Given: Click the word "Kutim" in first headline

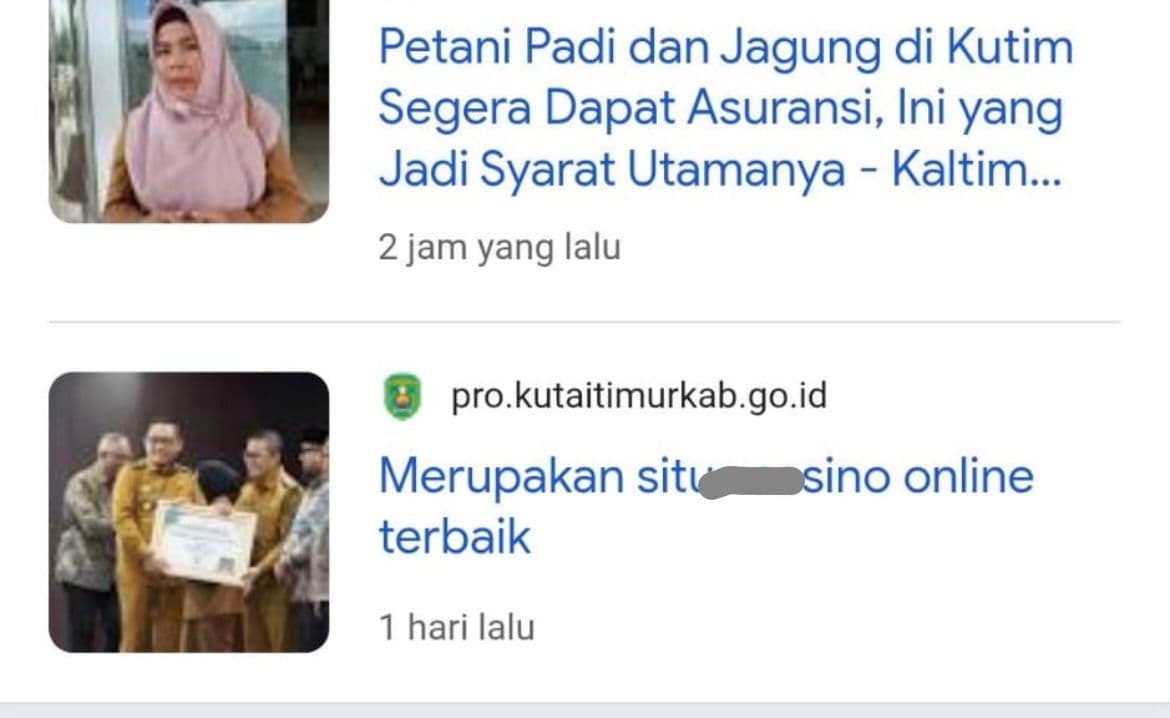Looking at the screenshot, I should [1010, 46].
